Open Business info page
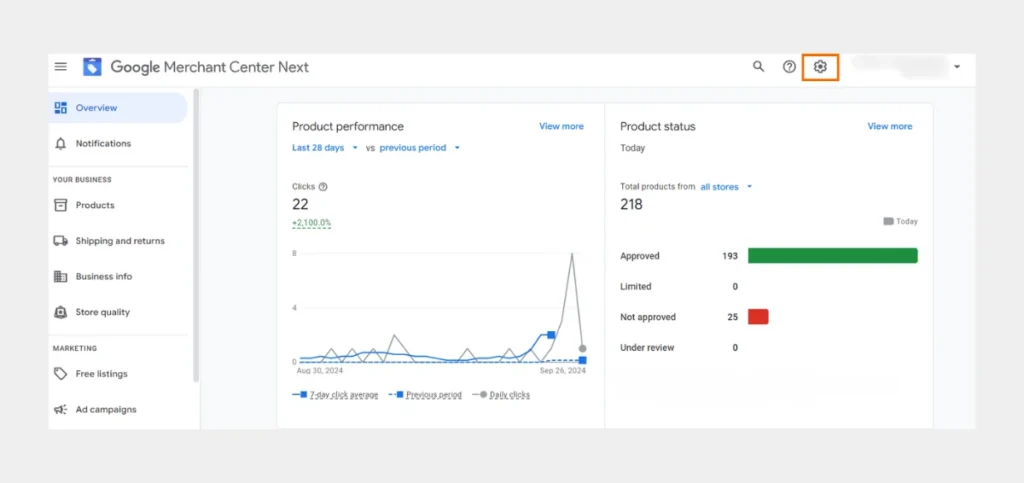Viewport: 1024px width, 483px height. tap(118, 277)
